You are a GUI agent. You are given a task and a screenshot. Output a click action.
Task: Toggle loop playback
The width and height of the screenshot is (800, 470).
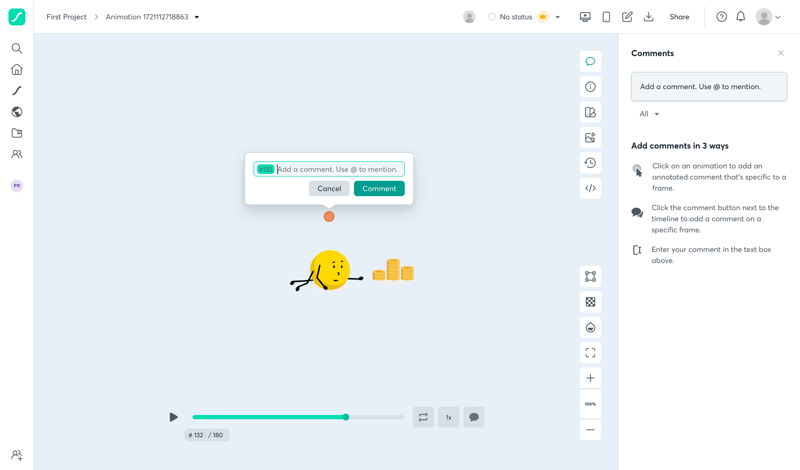(x=423, y=417)
